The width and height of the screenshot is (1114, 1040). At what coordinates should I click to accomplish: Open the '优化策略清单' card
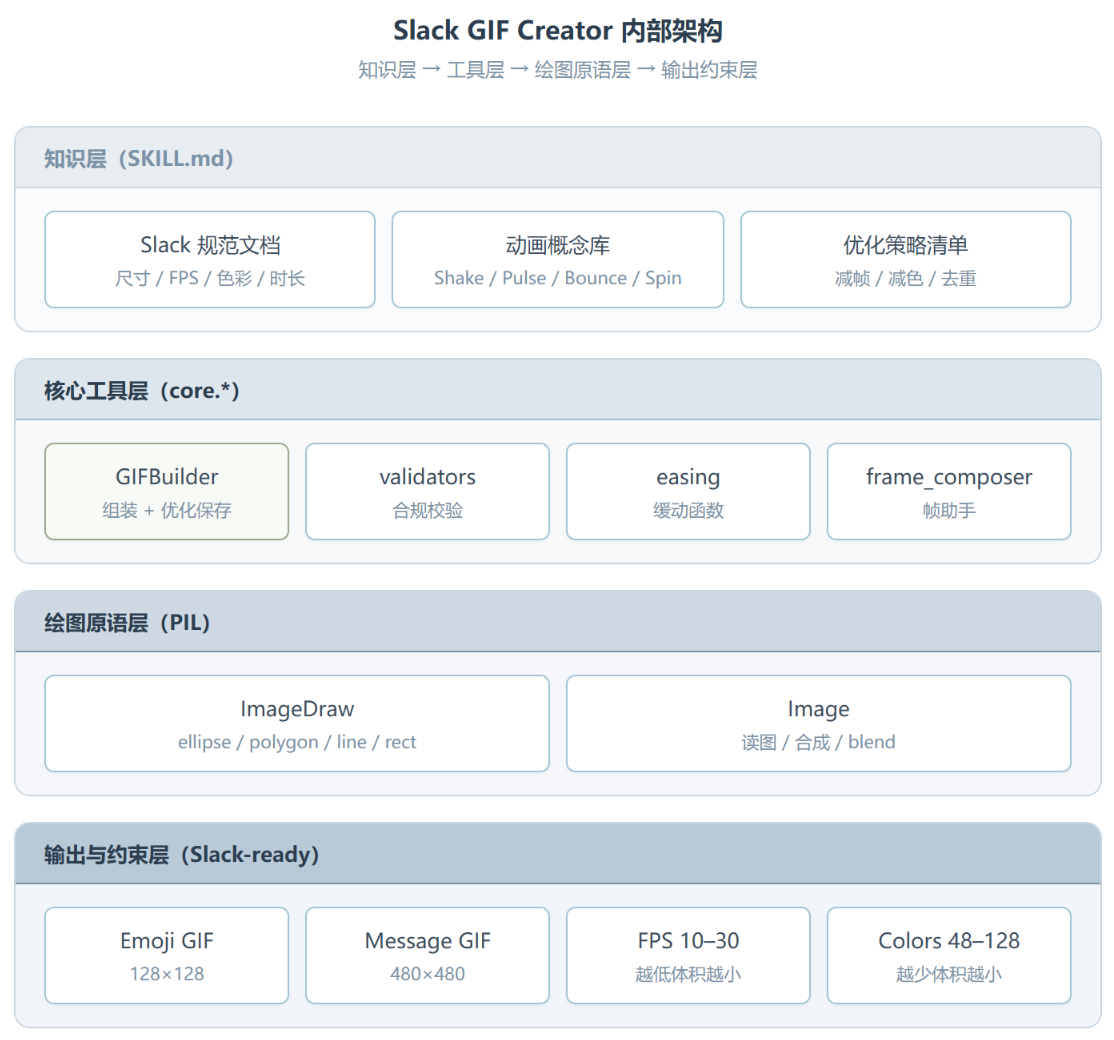pos(906,259)
